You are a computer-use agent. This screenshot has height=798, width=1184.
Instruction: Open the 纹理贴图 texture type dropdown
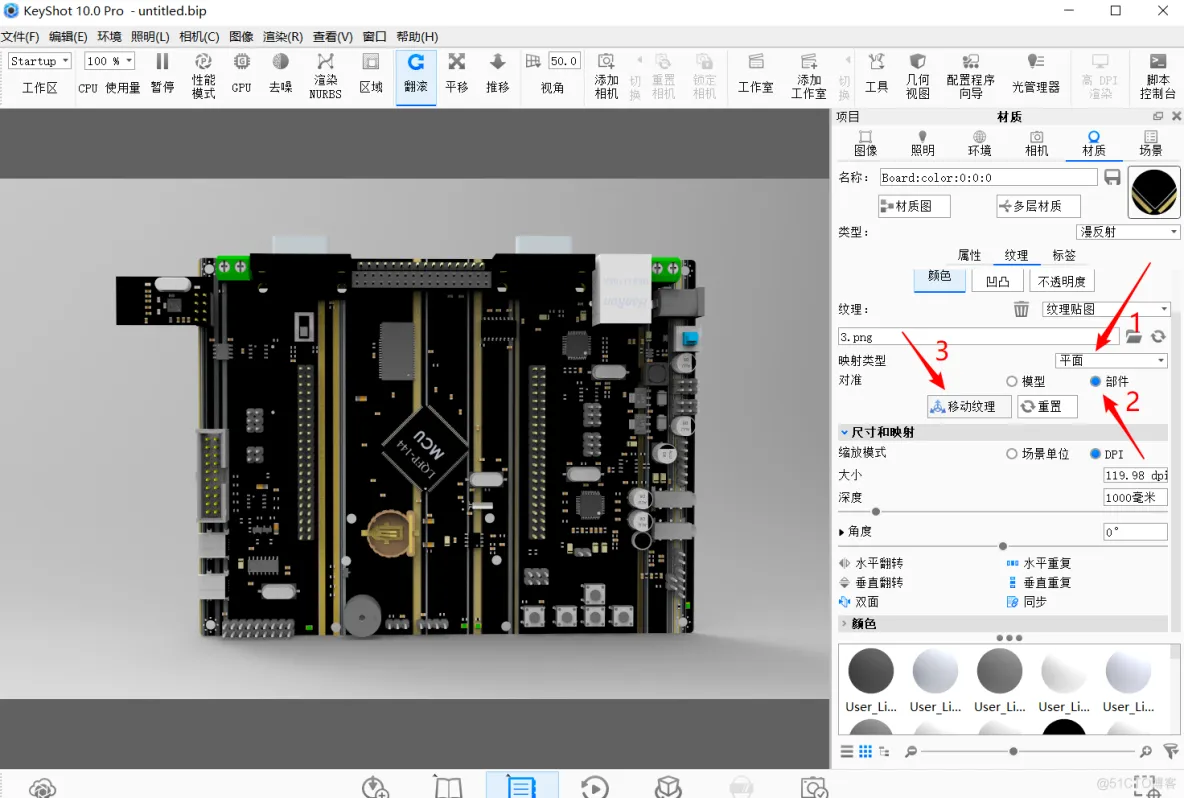pos(1106,309)
